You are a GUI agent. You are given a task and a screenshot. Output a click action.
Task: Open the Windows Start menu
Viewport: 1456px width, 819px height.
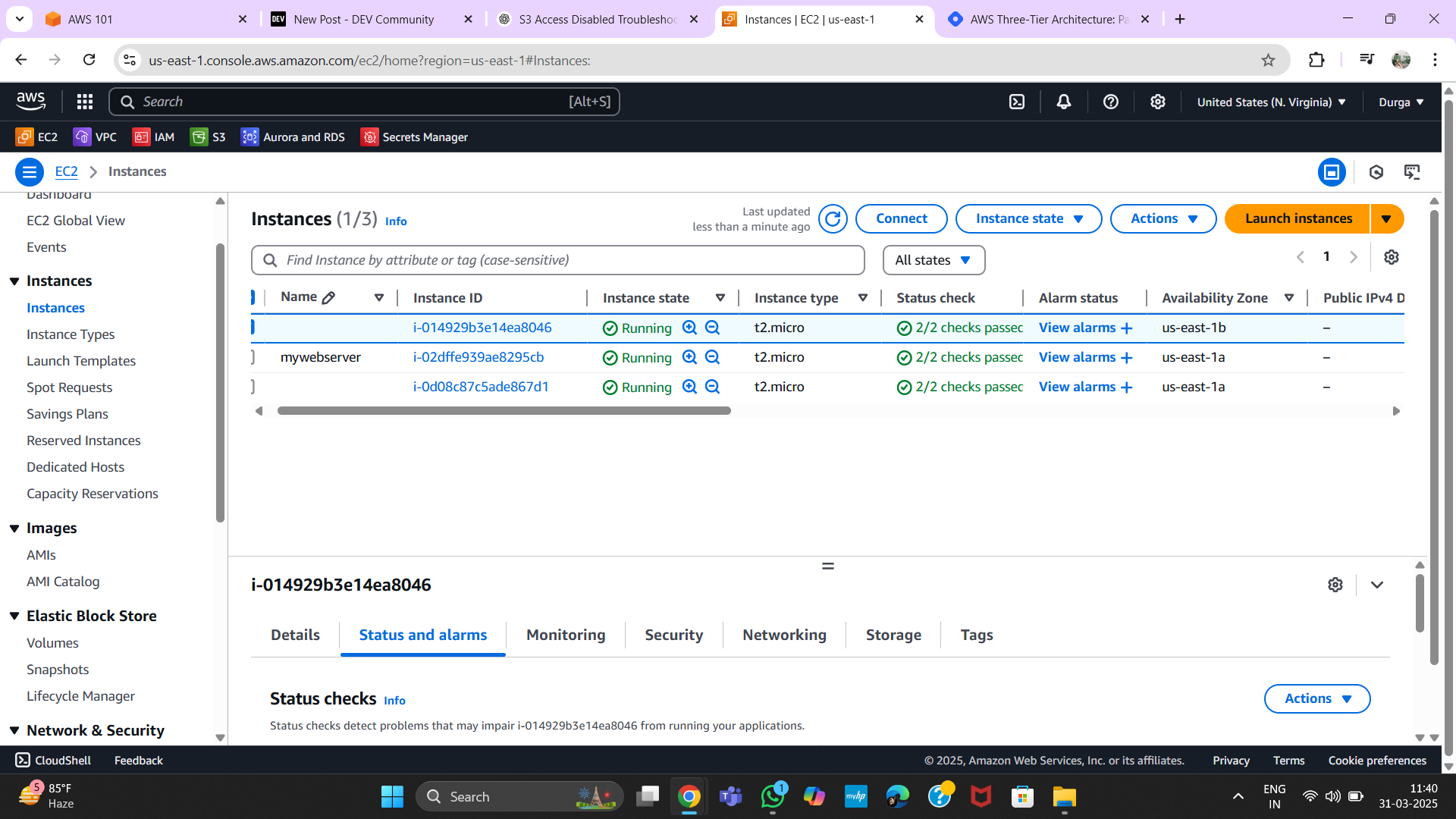pyautogui.click(x=392, y=797)
